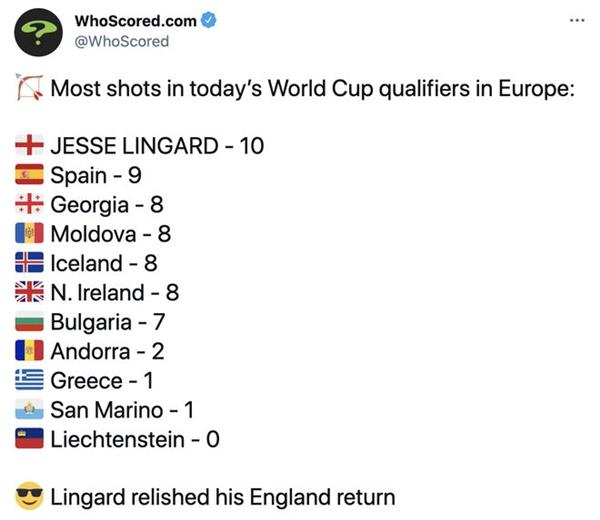Click the San Marino flag emoji

point(29,409)
